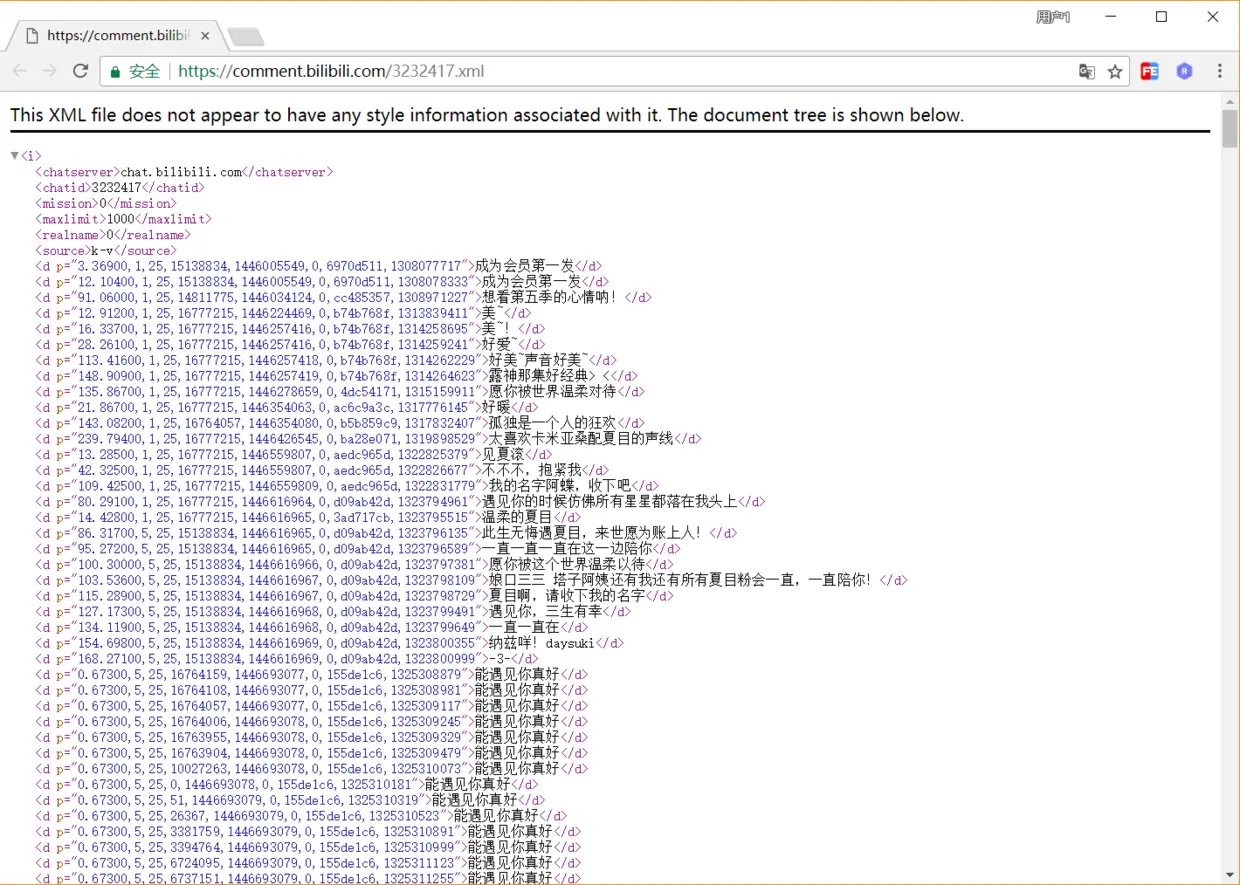
Task: Click comment text 愿你被世界温柔对待
Action: coord(553,392)
